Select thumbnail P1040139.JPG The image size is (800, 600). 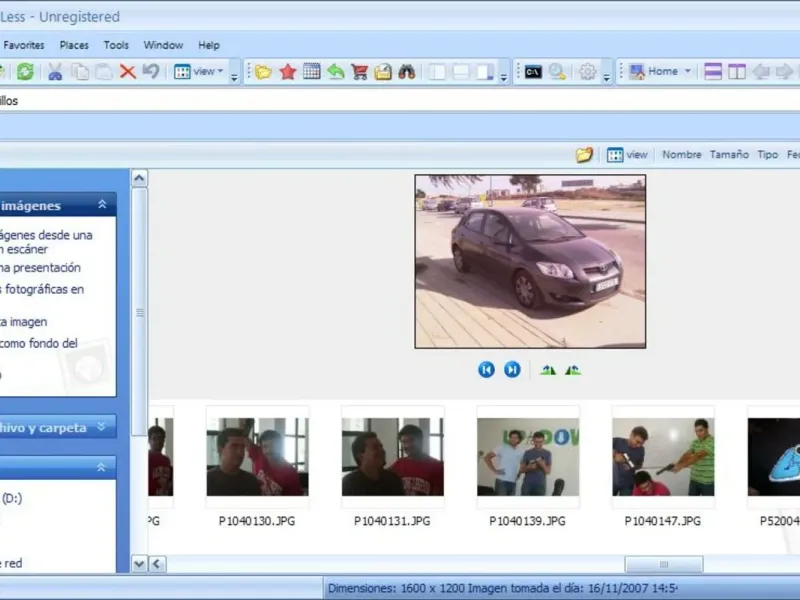528,457
